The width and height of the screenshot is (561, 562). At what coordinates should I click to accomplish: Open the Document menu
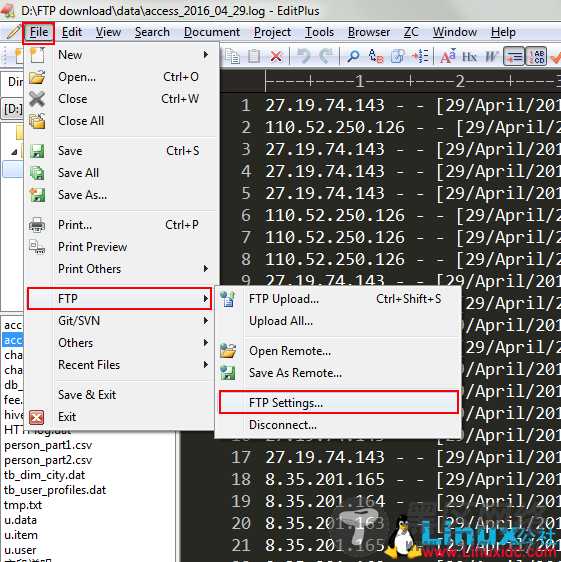(212, 32)
